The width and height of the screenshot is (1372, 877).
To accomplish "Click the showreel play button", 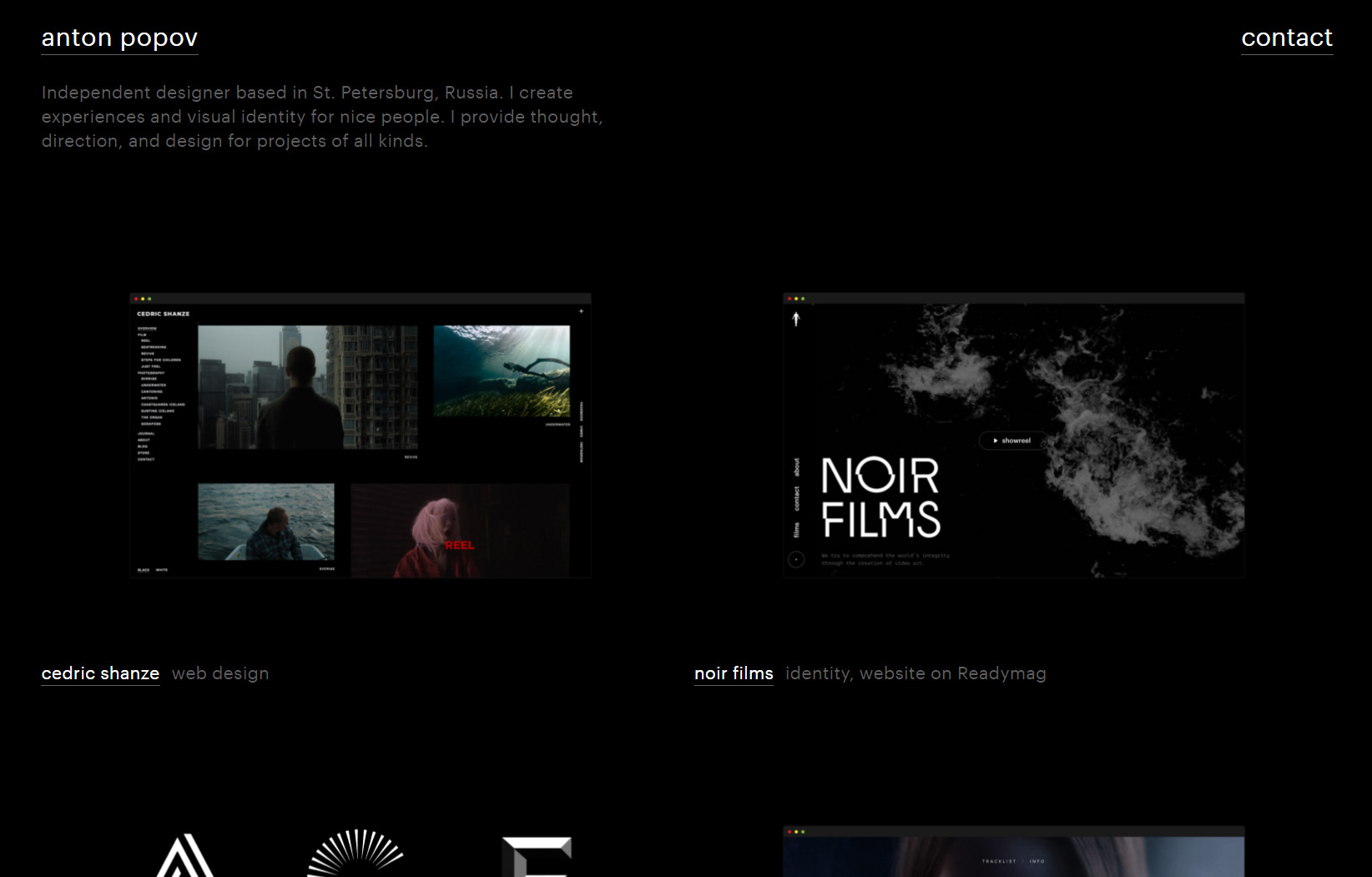I will pos(1011,441).
